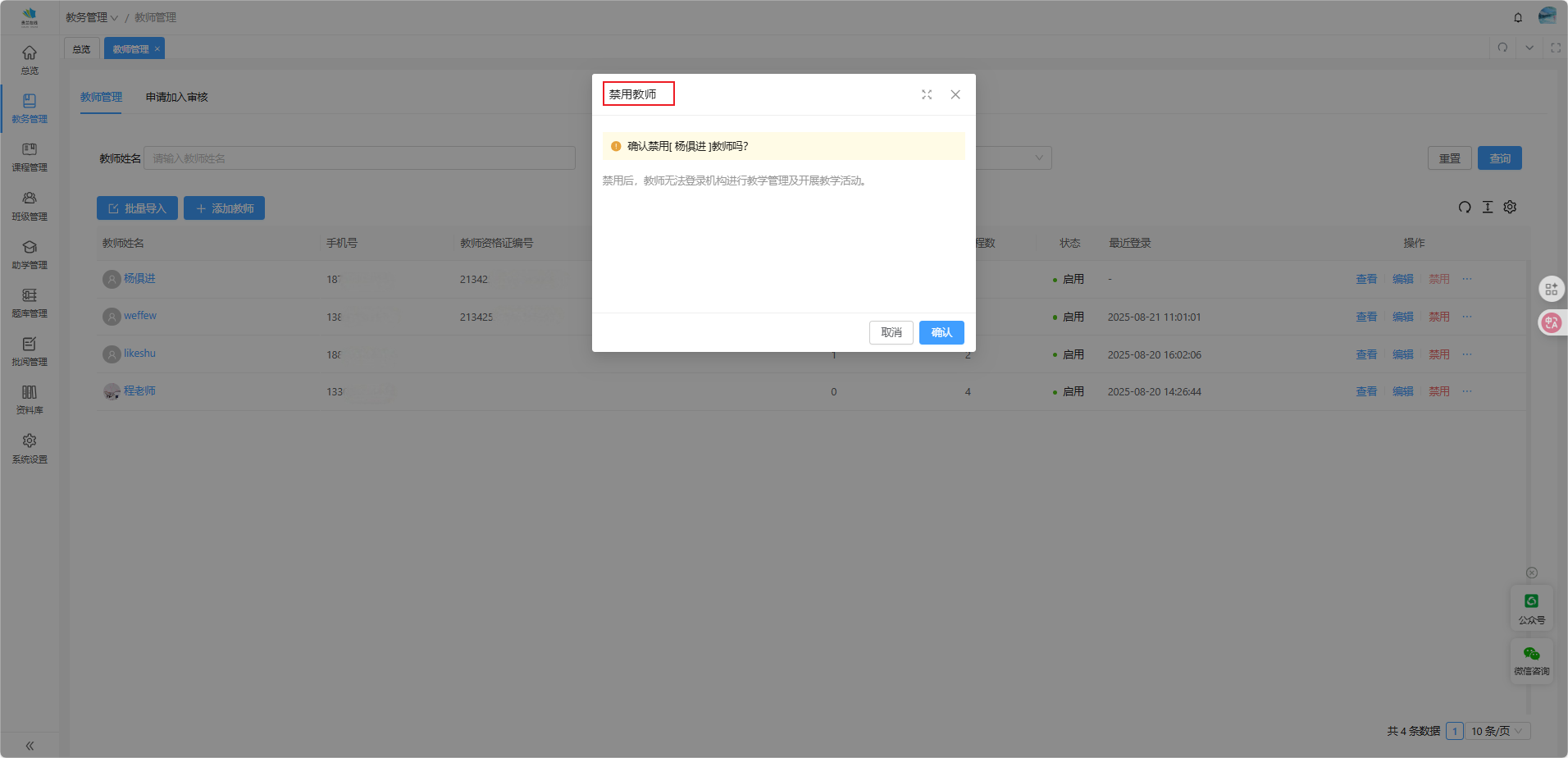Close the 禁用教师 dialog
This screenshot has width=1568, height=758.
pyautogui.click(x=955, y=94)
